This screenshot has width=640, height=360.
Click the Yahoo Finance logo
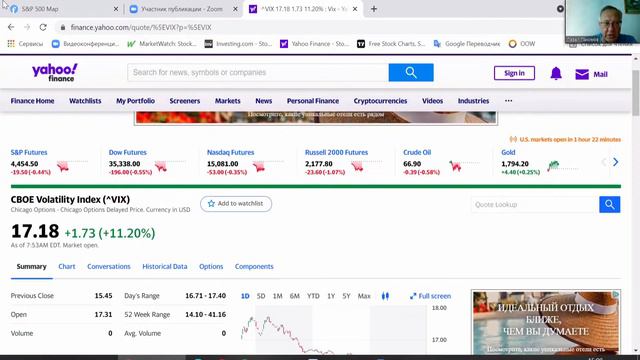click(55, 73)
